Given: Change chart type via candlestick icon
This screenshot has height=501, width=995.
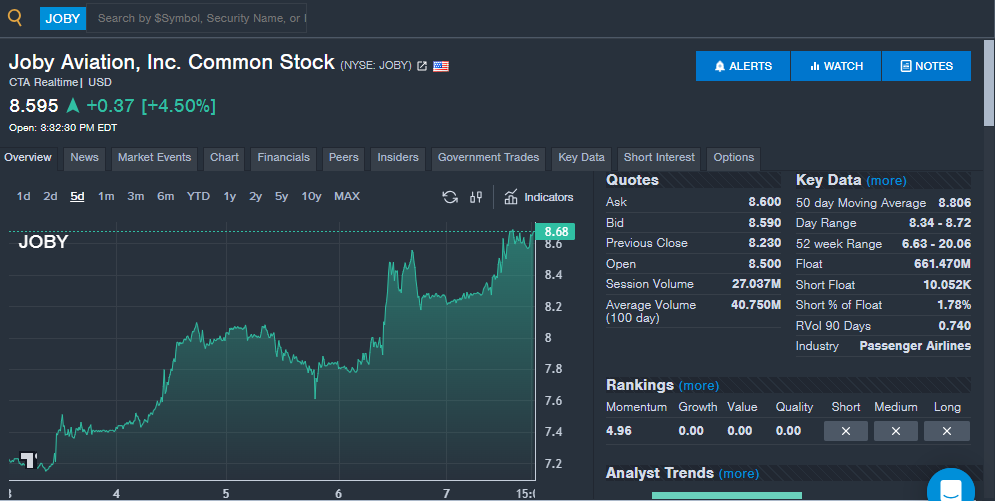Looking at the screenshot, I should tap(476, 197).
